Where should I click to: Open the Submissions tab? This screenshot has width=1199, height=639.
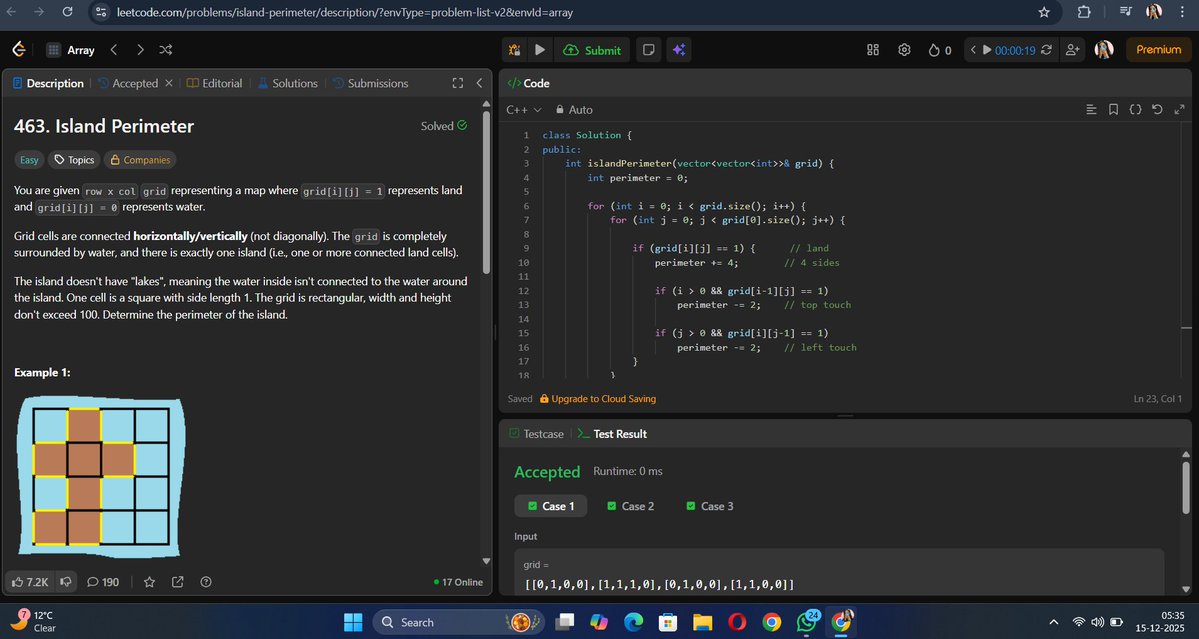tap(370, 83)
